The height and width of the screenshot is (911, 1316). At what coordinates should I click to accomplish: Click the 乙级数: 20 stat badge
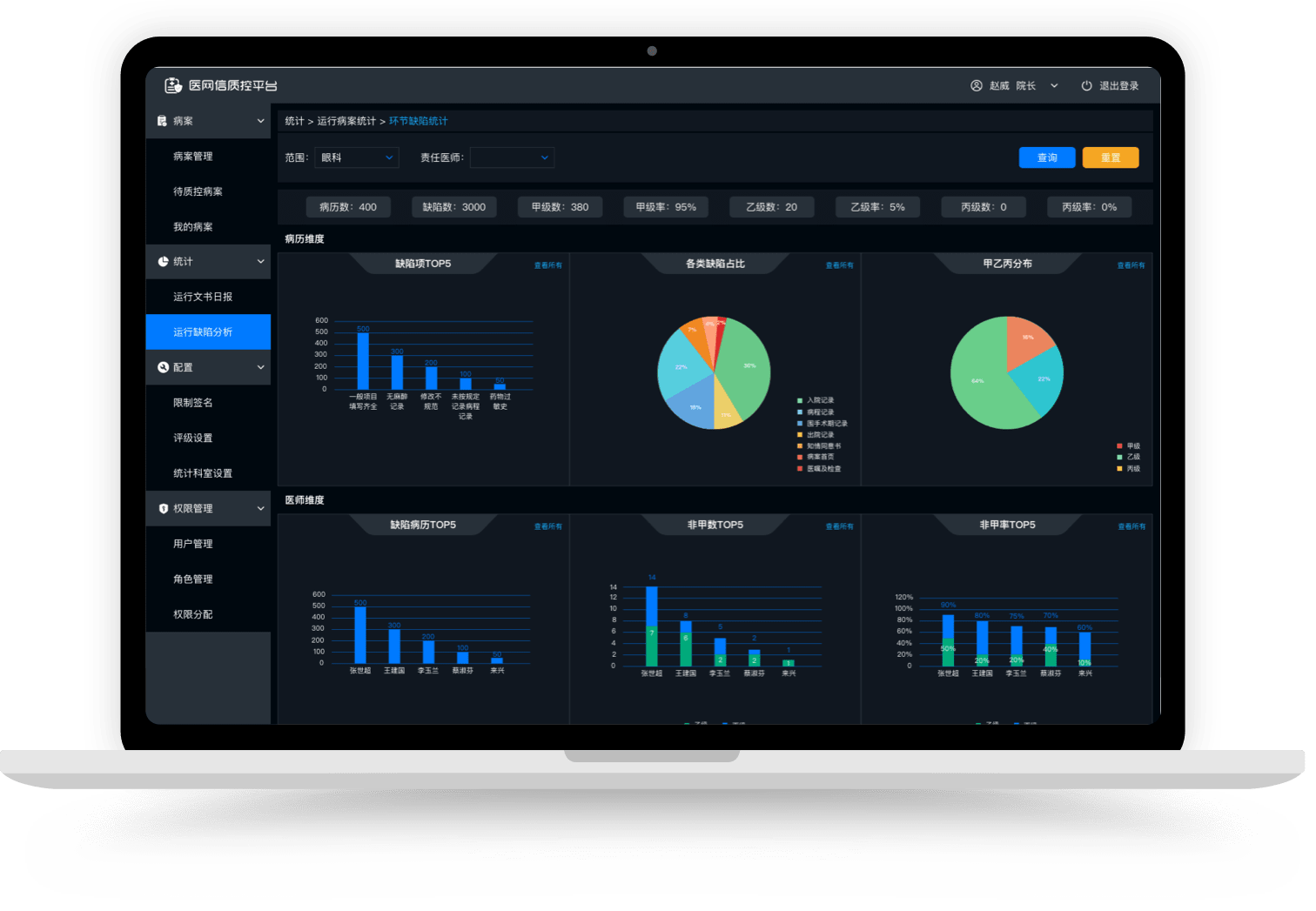tap(771, 207)
